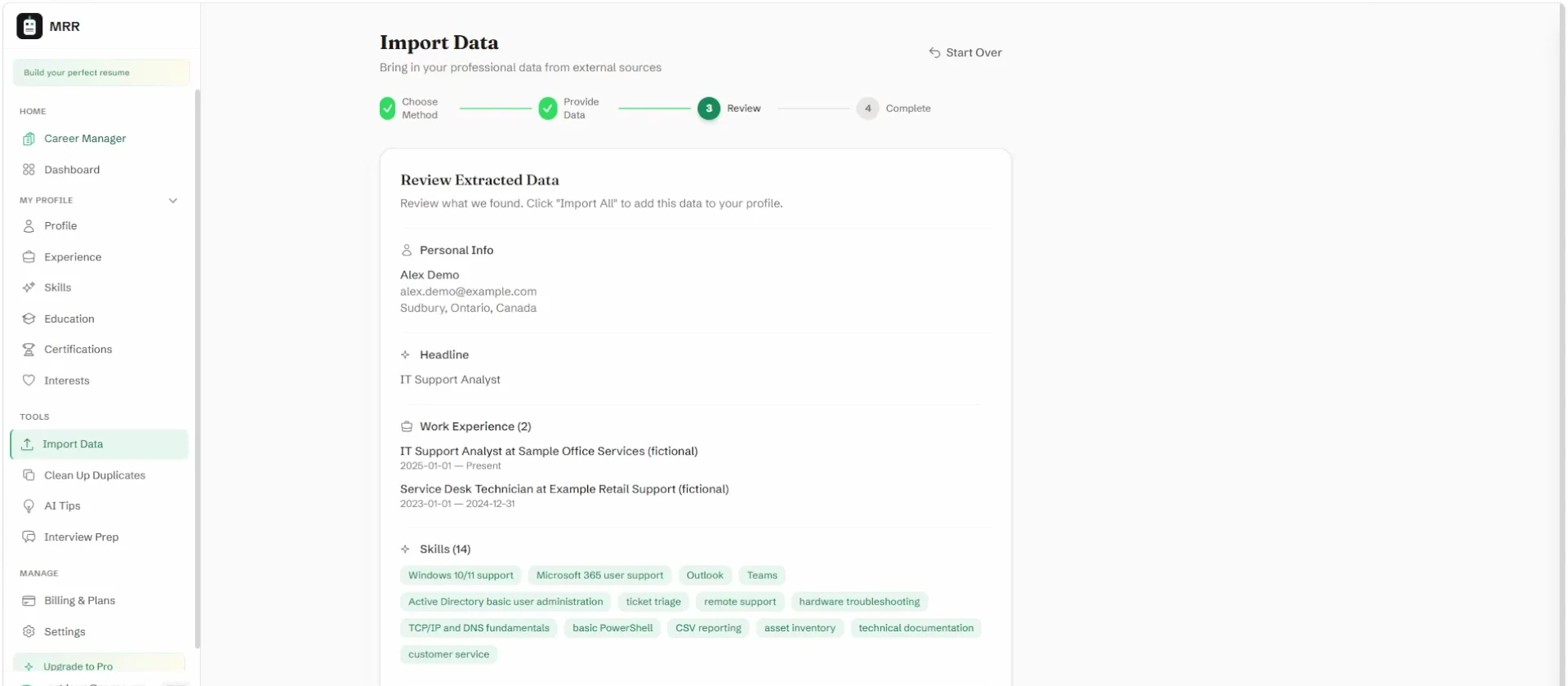Click the Interview Prep chat icon
This screenshot has height=686, width=1568.
[x=29, y=537]
